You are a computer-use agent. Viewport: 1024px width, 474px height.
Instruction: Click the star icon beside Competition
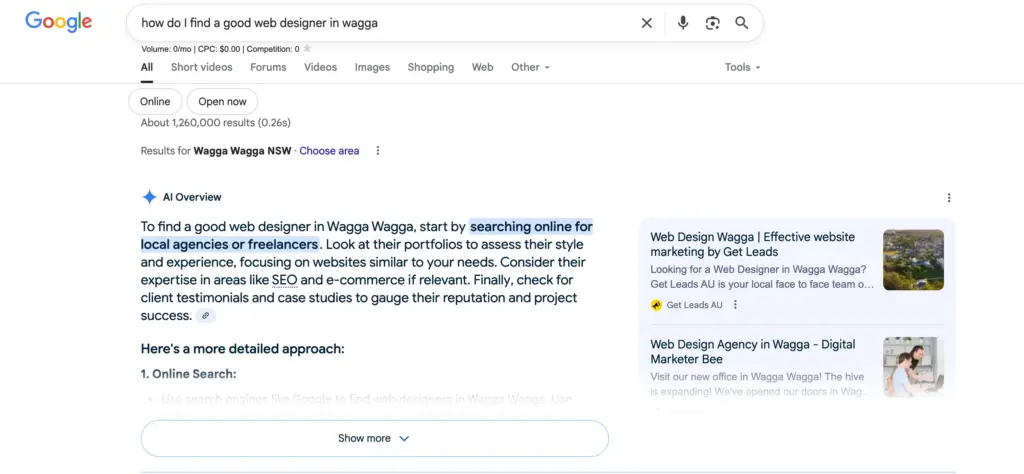click(308, 48)
